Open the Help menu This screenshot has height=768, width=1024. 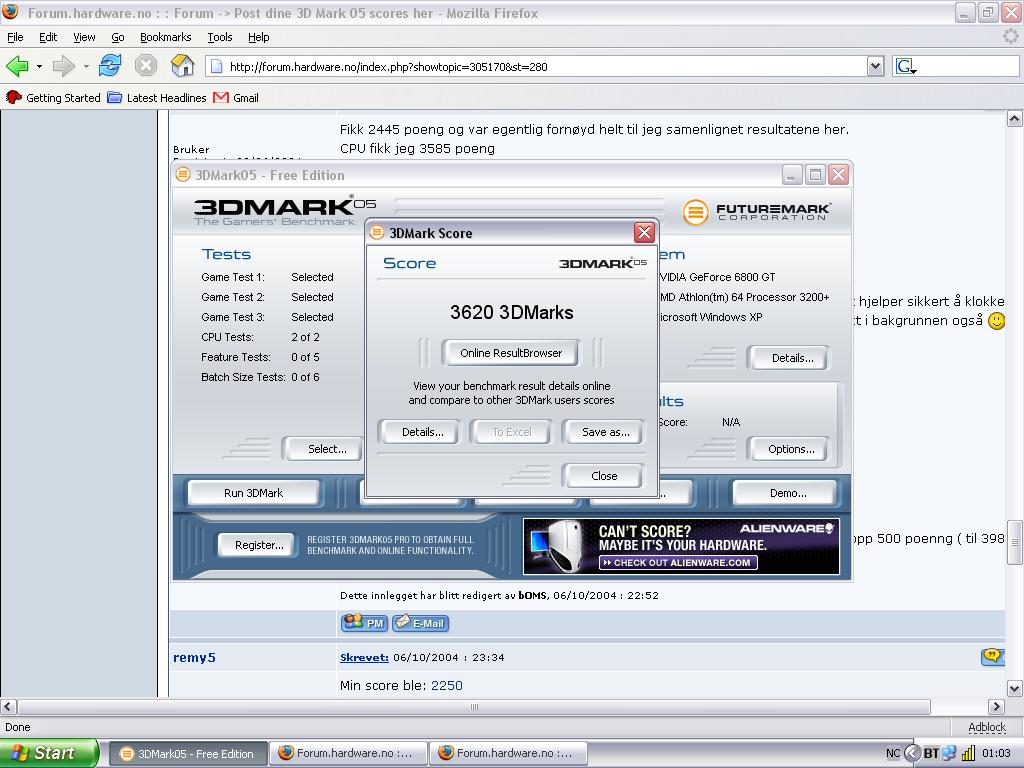click(259, 37)
